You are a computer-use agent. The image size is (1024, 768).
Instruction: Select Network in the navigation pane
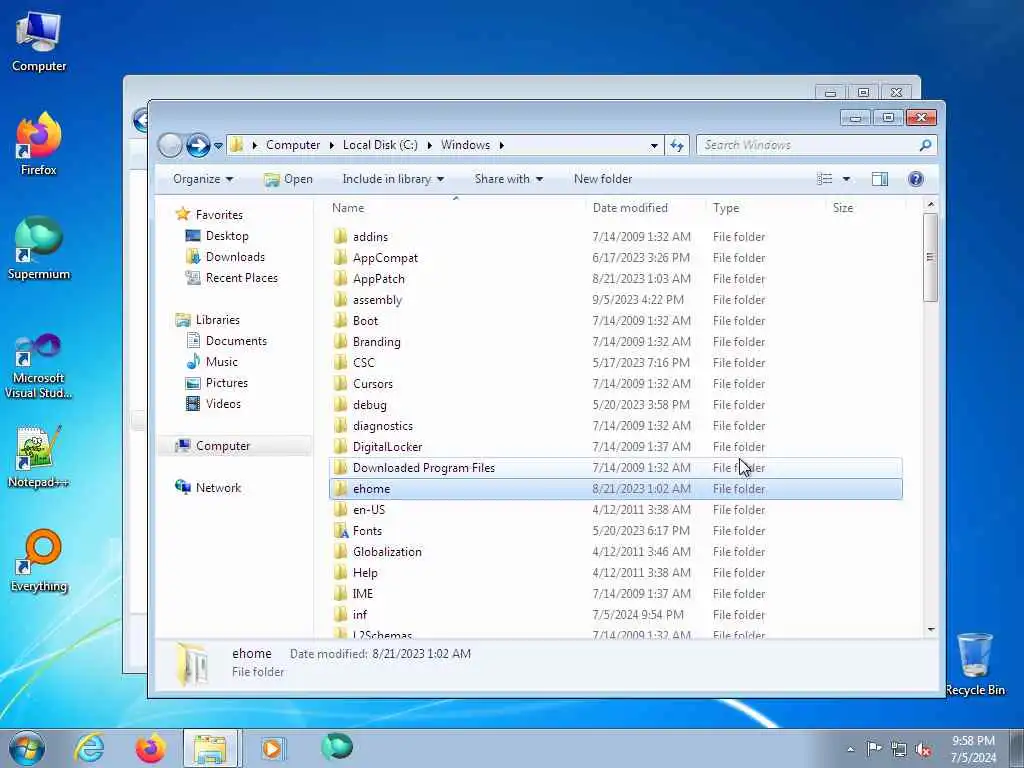(218, 488)
